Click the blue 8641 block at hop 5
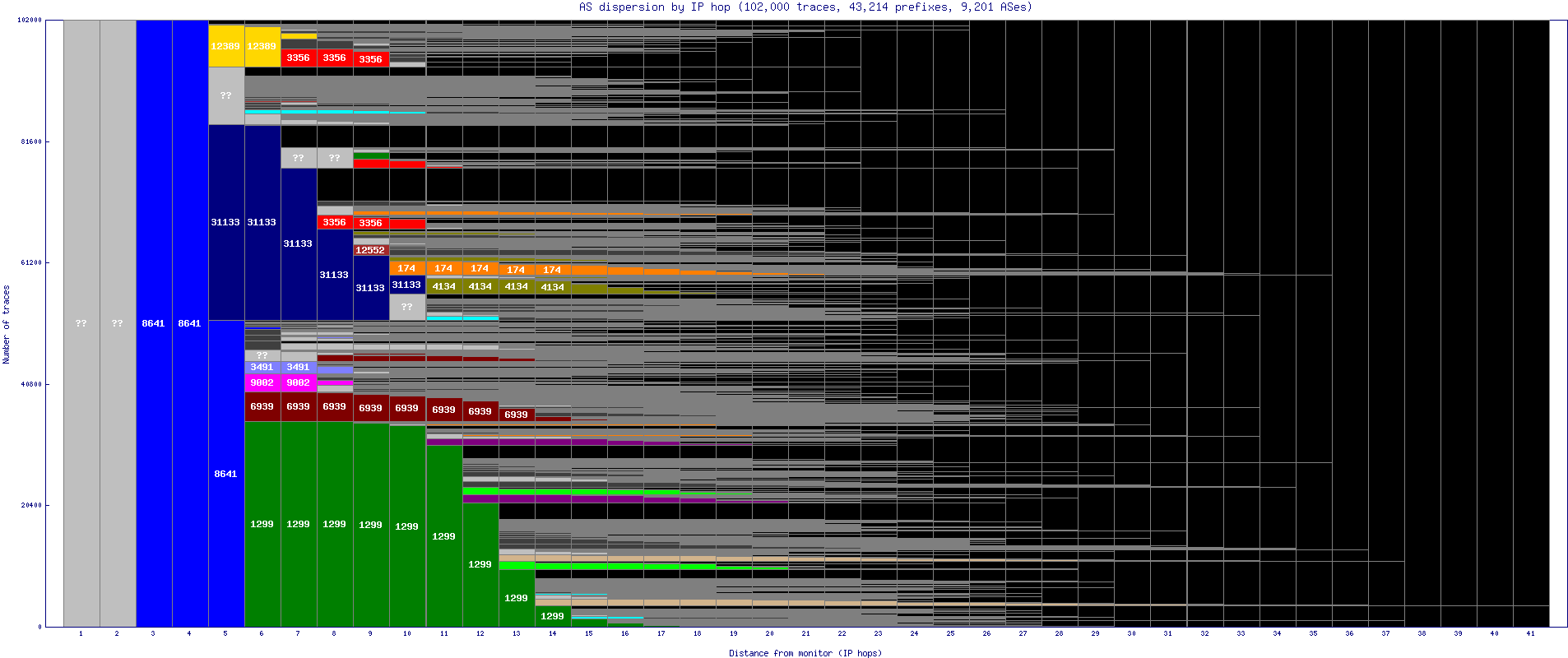1568x658 pixels. pyautogui.click(x=226, y=473)
